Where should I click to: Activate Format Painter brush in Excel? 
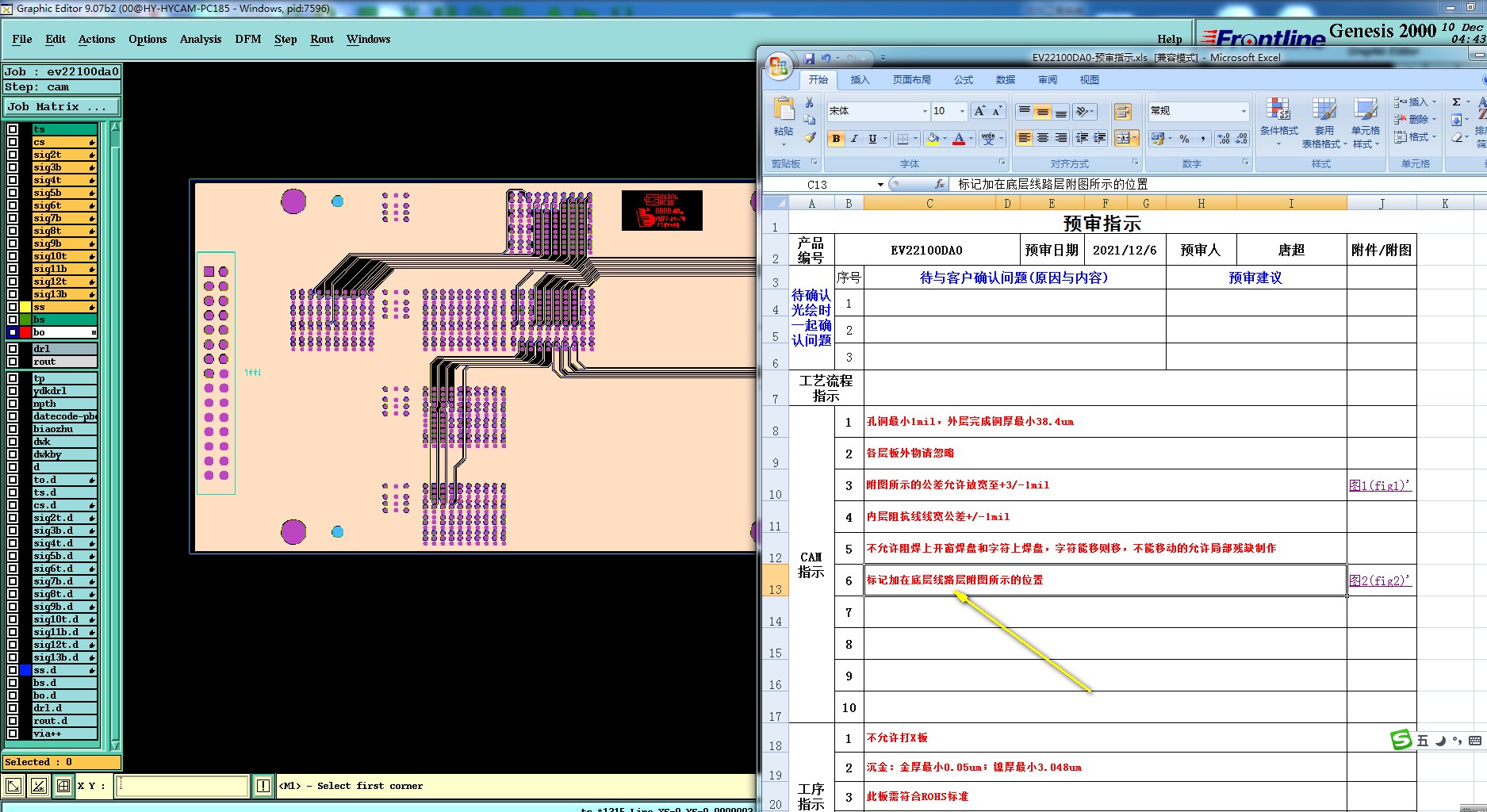pos(810,137)
